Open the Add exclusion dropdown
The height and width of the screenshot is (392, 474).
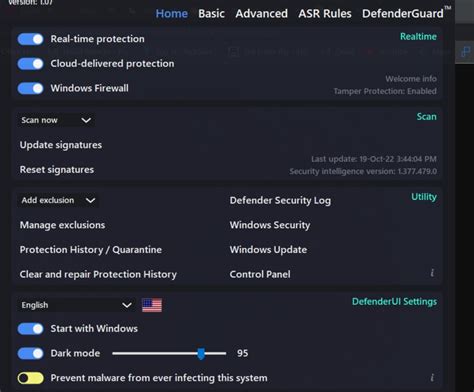pyautogui.click(x=58, y=200)
